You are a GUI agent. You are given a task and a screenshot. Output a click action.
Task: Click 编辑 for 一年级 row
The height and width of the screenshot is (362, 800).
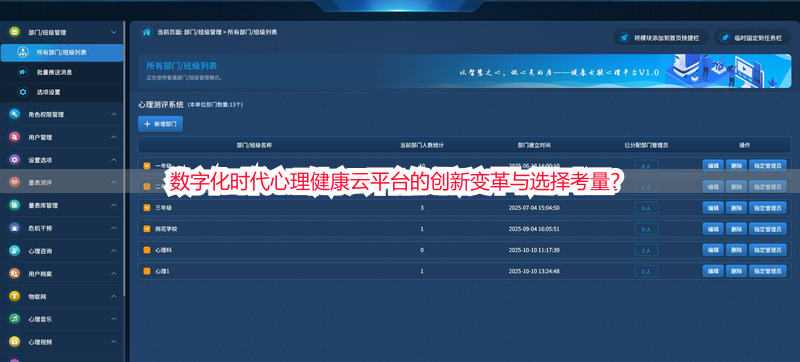[x=713, y=165]
